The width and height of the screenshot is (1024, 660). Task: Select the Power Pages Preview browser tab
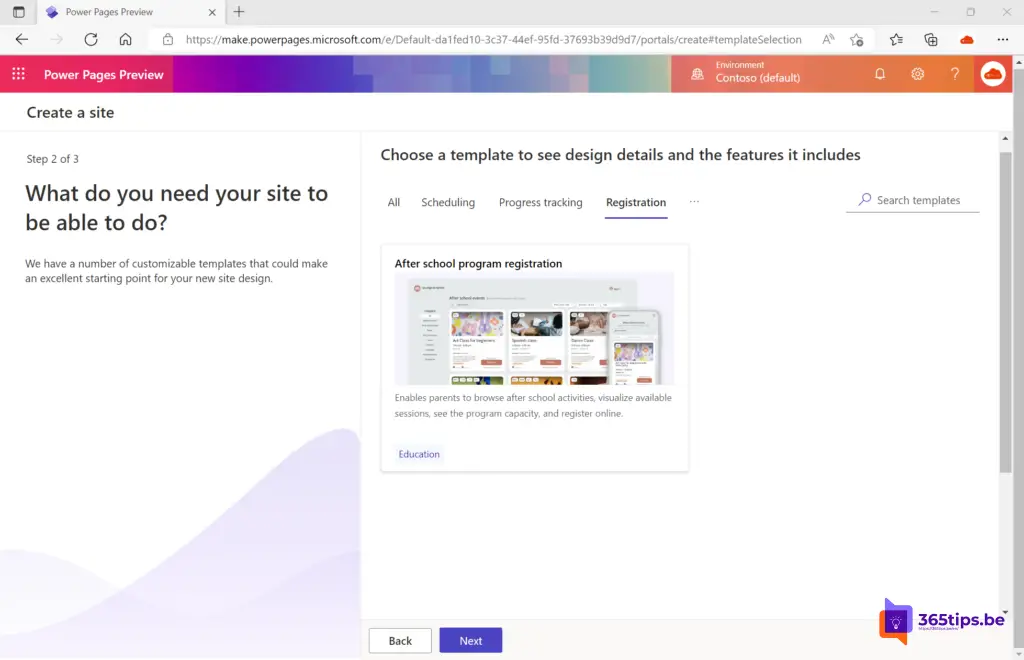131,12
